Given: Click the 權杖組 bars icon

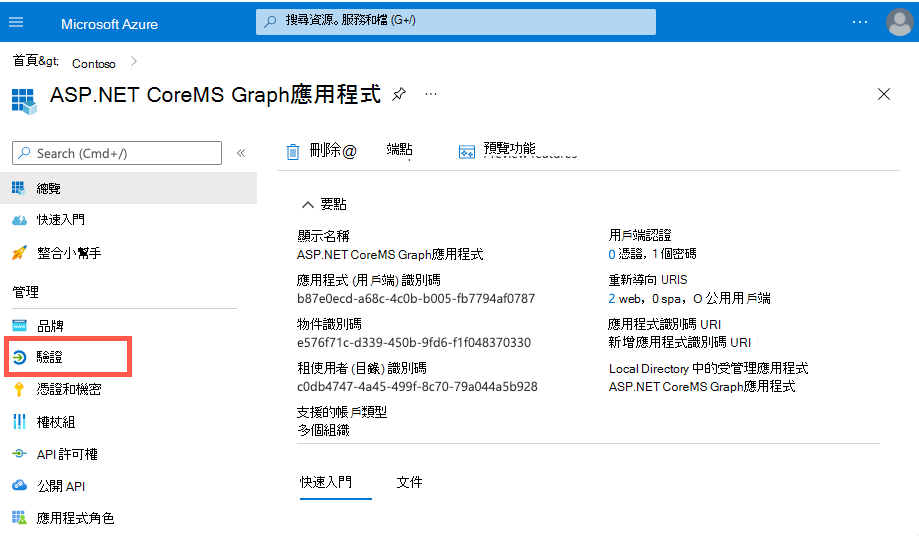Looking at the screenshot, I should (19, 422).
